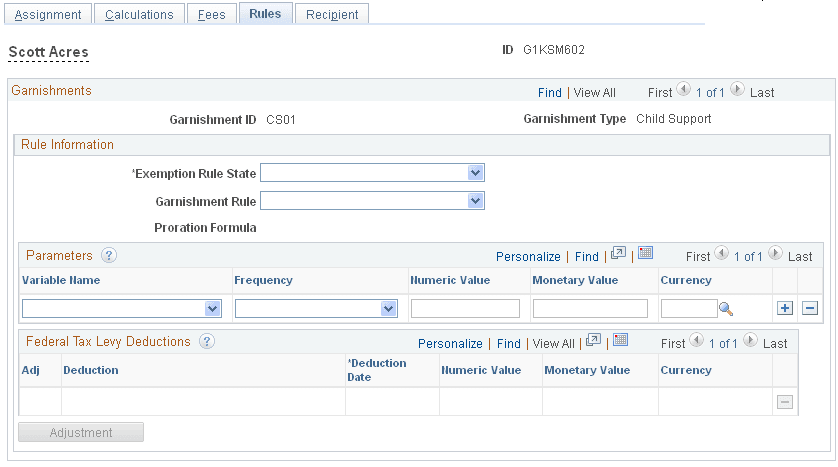Open the Variable Name dropdown
The image size is (838, 467).
click(212, 309)
